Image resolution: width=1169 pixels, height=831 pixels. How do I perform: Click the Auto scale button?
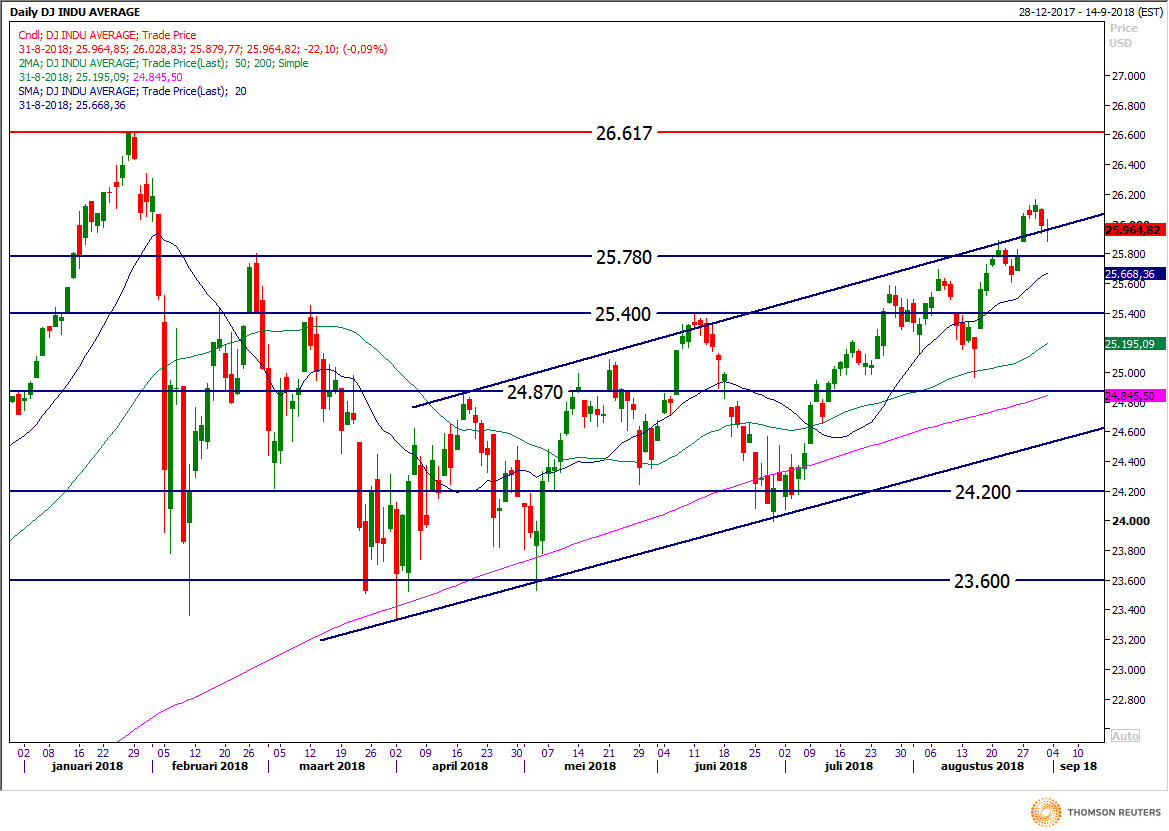(1124, 735)
